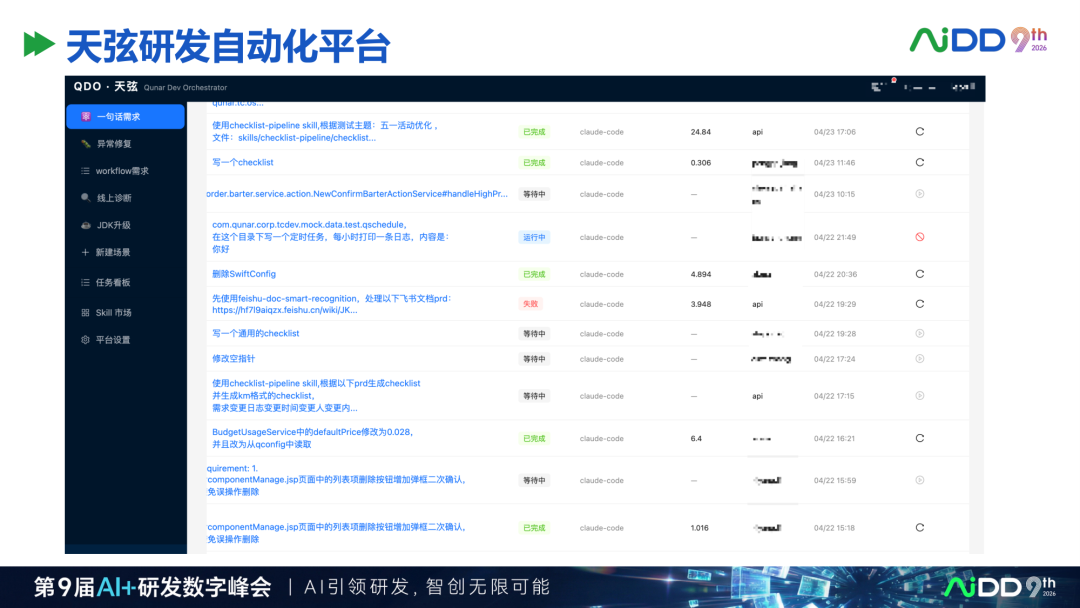Viewport: 1080px width, 608px height.
Task: Retry the BudgetUsageService defaultPrice task
Action: coord(920,438)
